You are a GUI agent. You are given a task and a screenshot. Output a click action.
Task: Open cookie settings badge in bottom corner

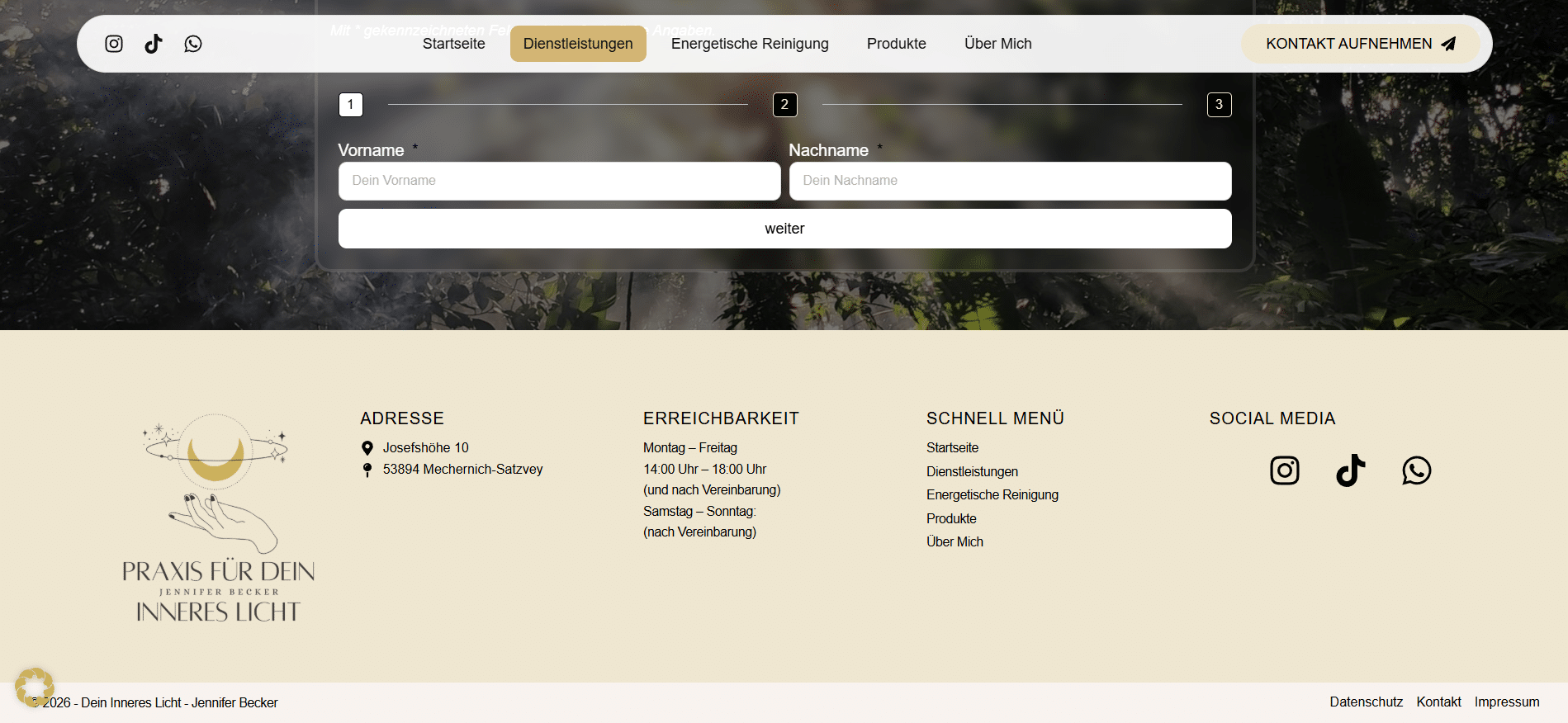tap(34, 687)
